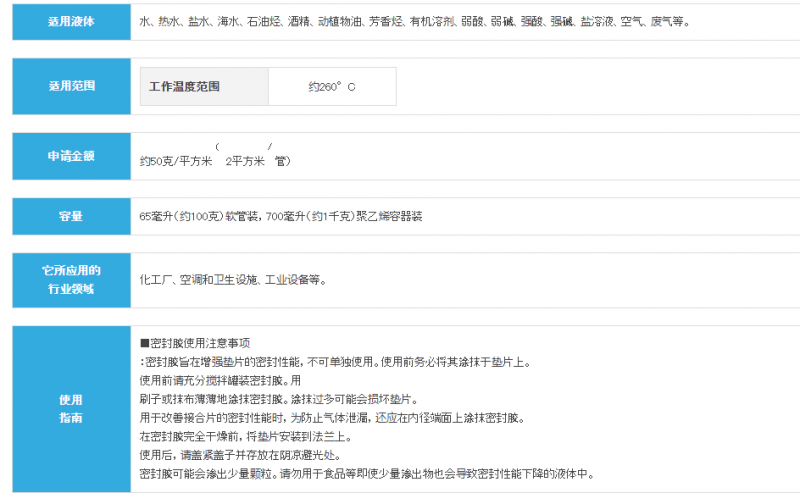
Task: Click the 适用液体 header cell
Action: [71, 21]
